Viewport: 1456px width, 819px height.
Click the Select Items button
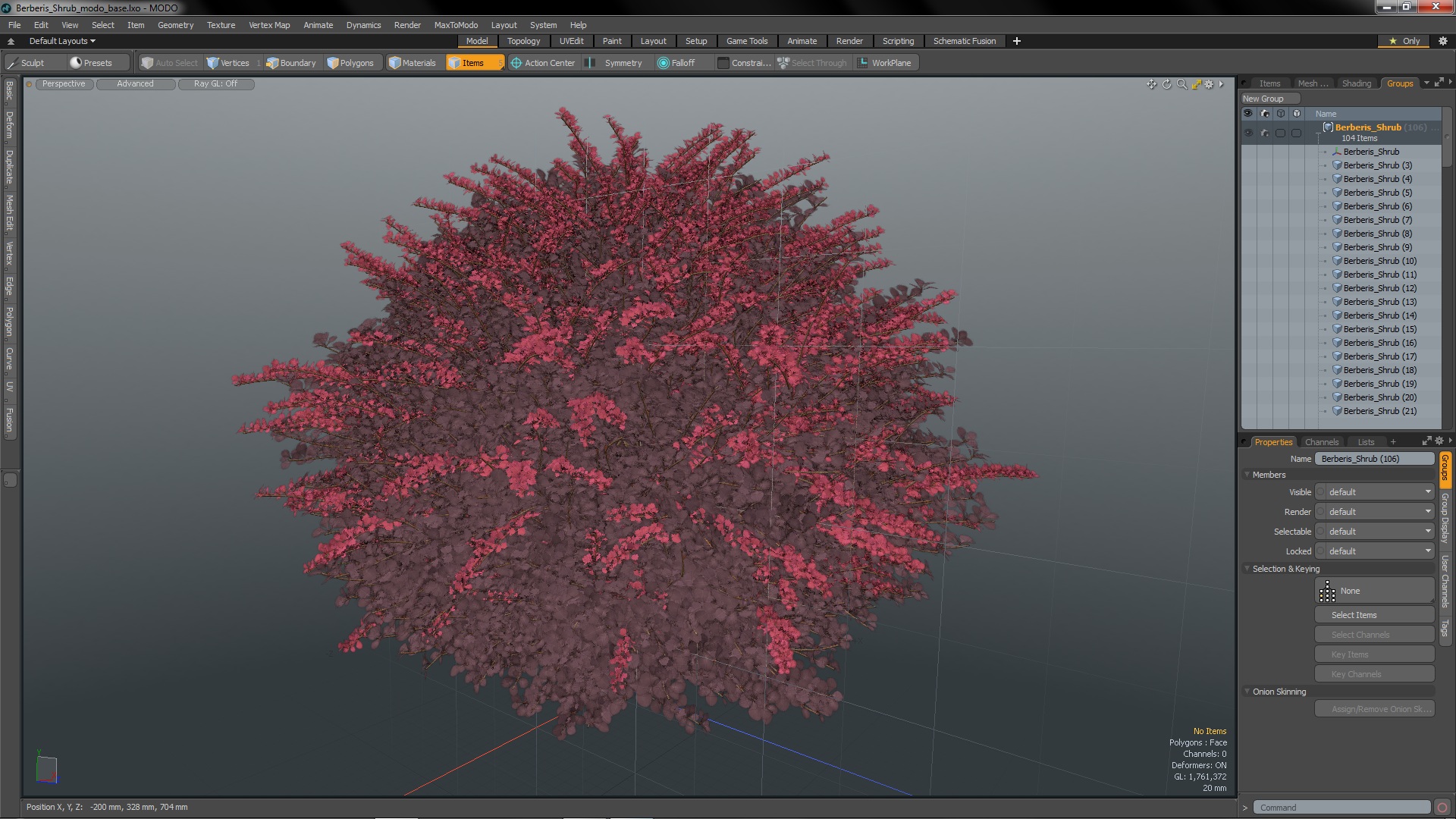[1374, 615]
